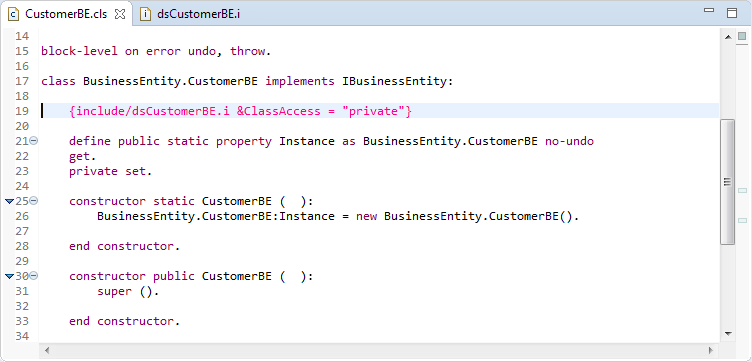Collapse the public constructor at line 30
The height and width of the screenshot is (362, 752).
click(34, 276)
